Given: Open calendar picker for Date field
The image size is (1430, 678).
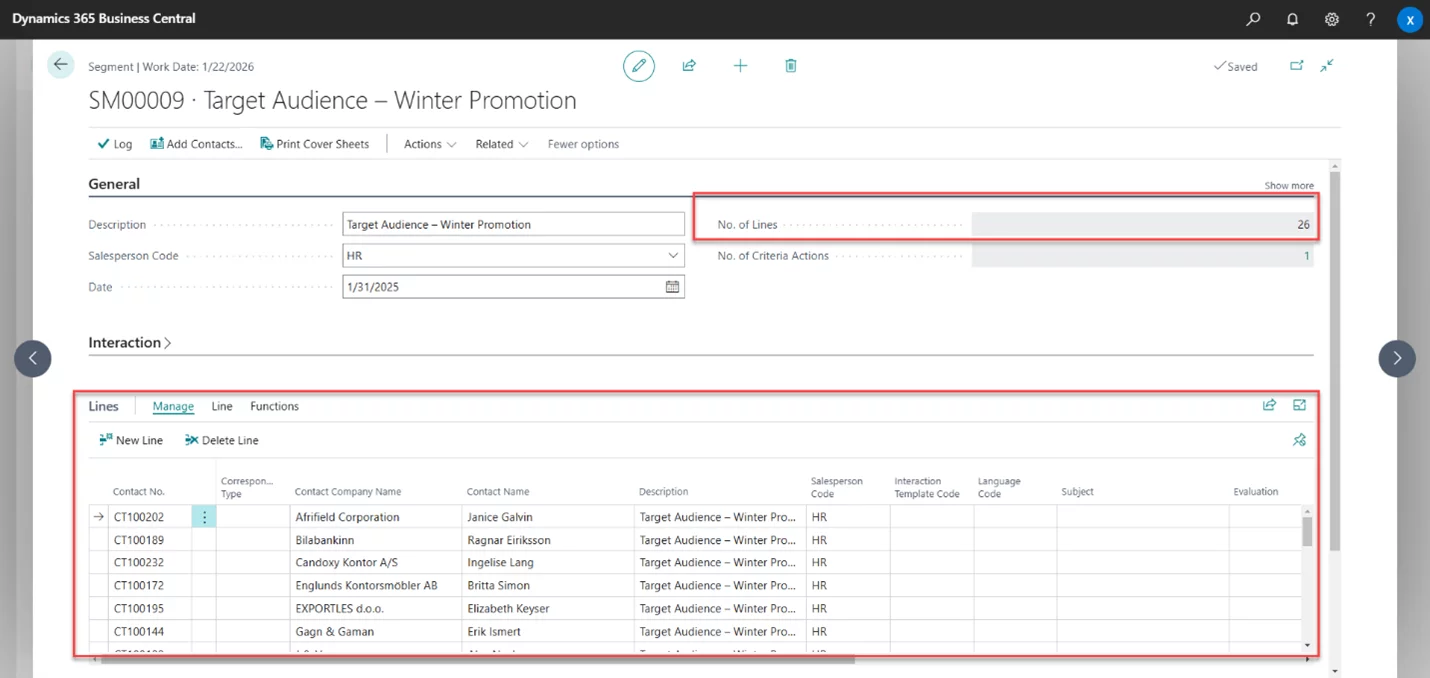Looking at the screenshot, I should click(673, 287).
